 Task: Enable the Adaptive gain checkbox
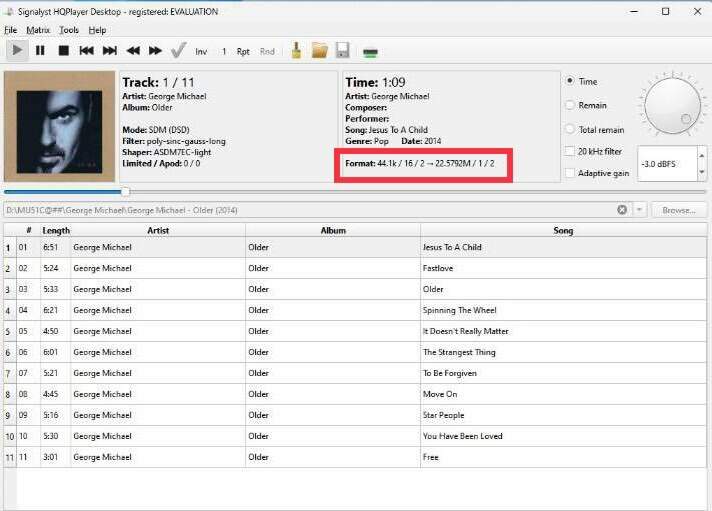(x=570, y=173)
